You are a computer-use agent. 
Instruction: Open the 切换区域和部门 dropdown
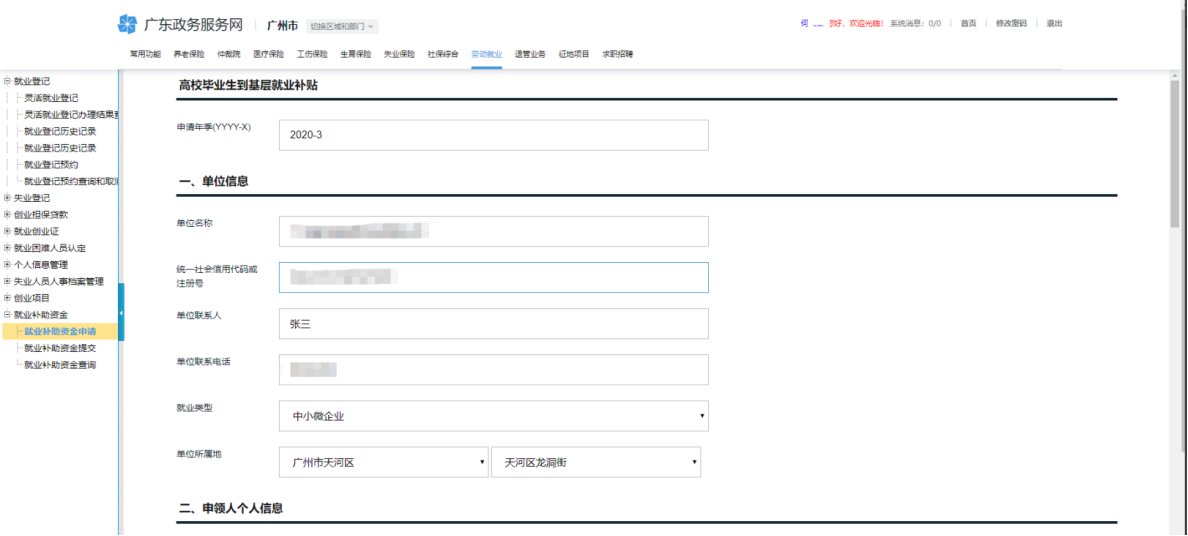pos(342,26)
